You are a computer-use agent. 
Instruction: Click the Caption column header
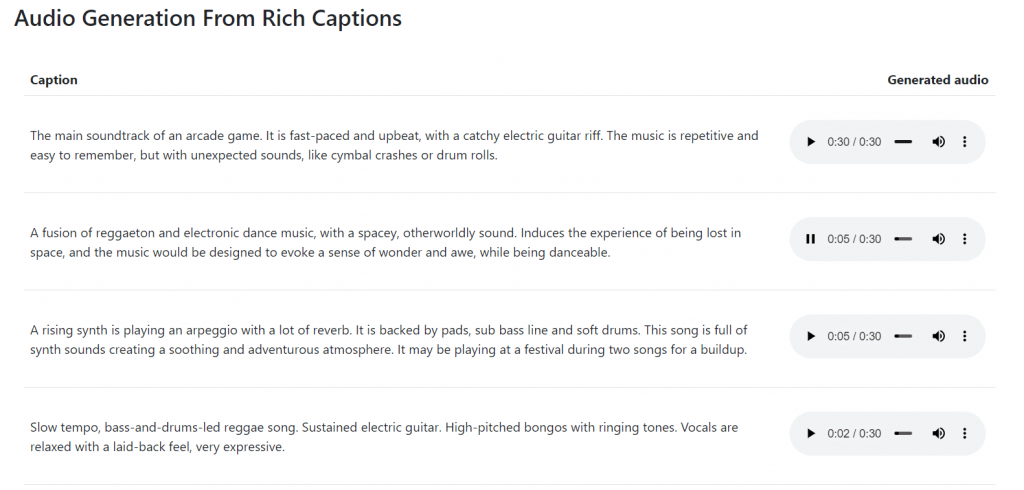click(x=54, y=80)
